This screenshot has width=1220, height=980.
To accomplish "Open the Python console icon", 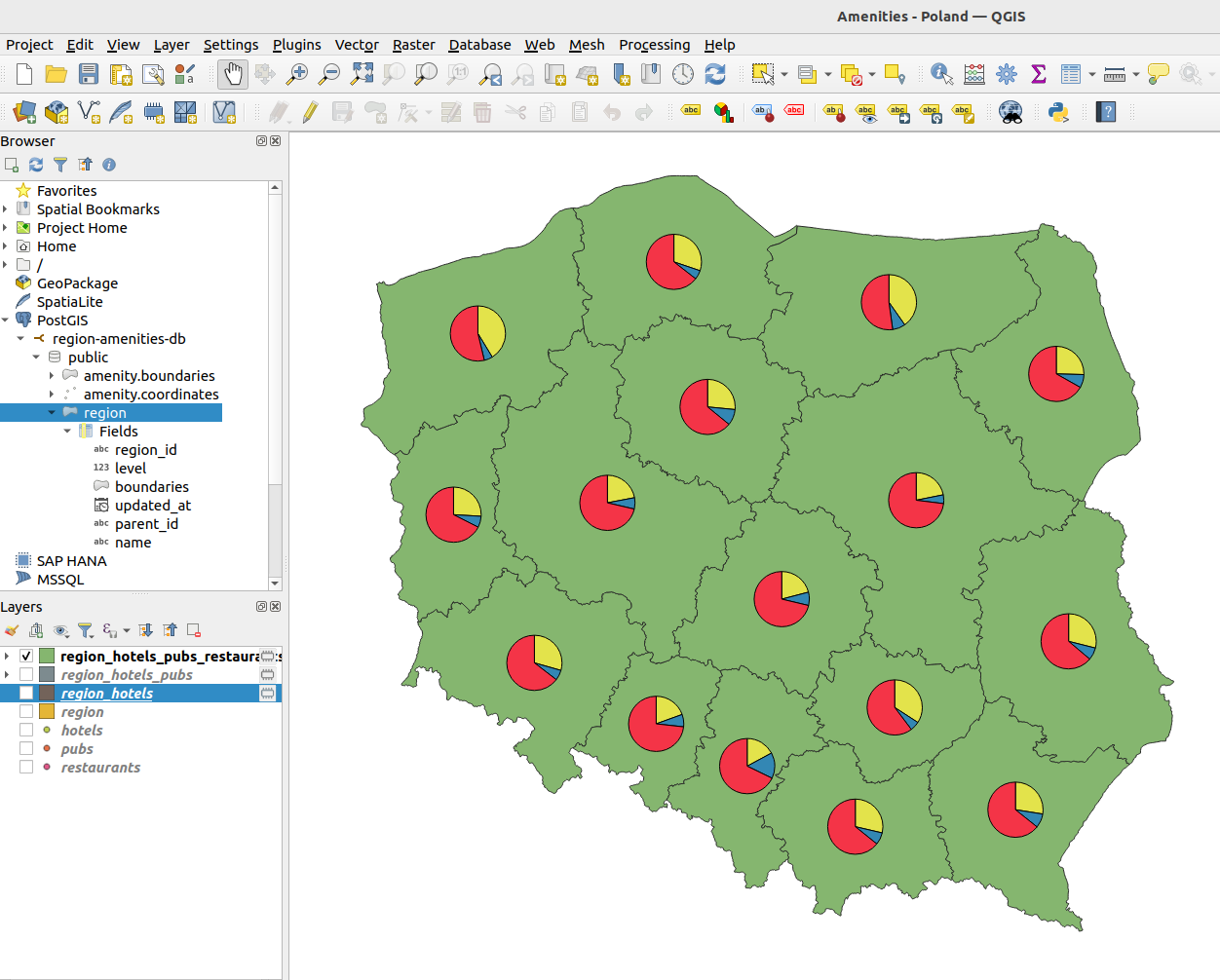I will click(1058, 112).
